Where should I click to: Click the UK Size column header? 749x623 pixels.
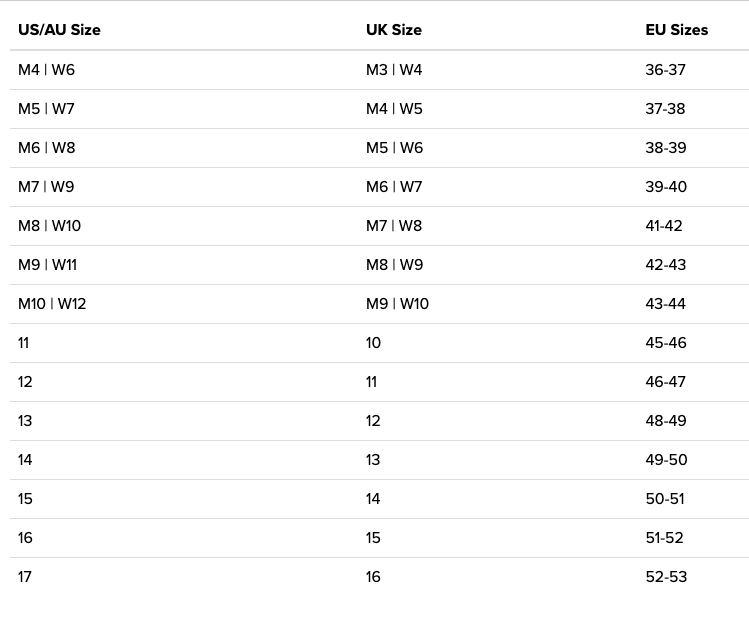point(393,30)
